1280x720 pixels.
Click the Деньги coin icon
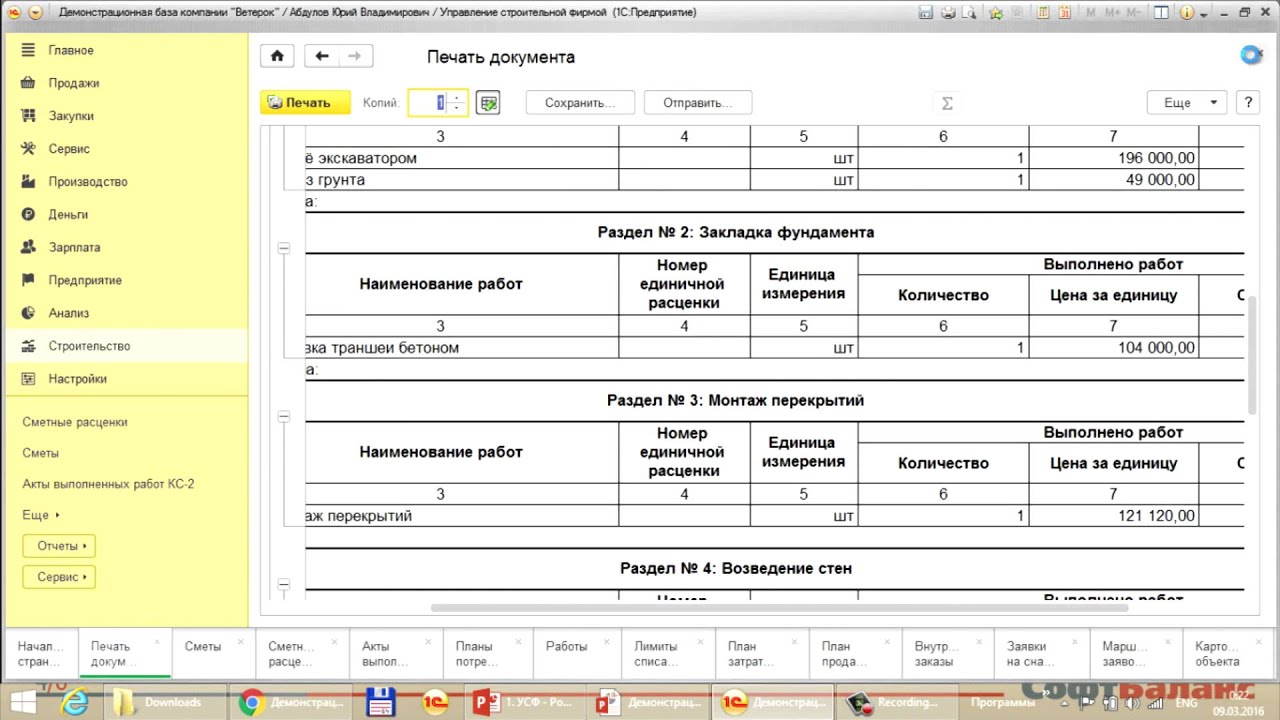pos(29,214)
